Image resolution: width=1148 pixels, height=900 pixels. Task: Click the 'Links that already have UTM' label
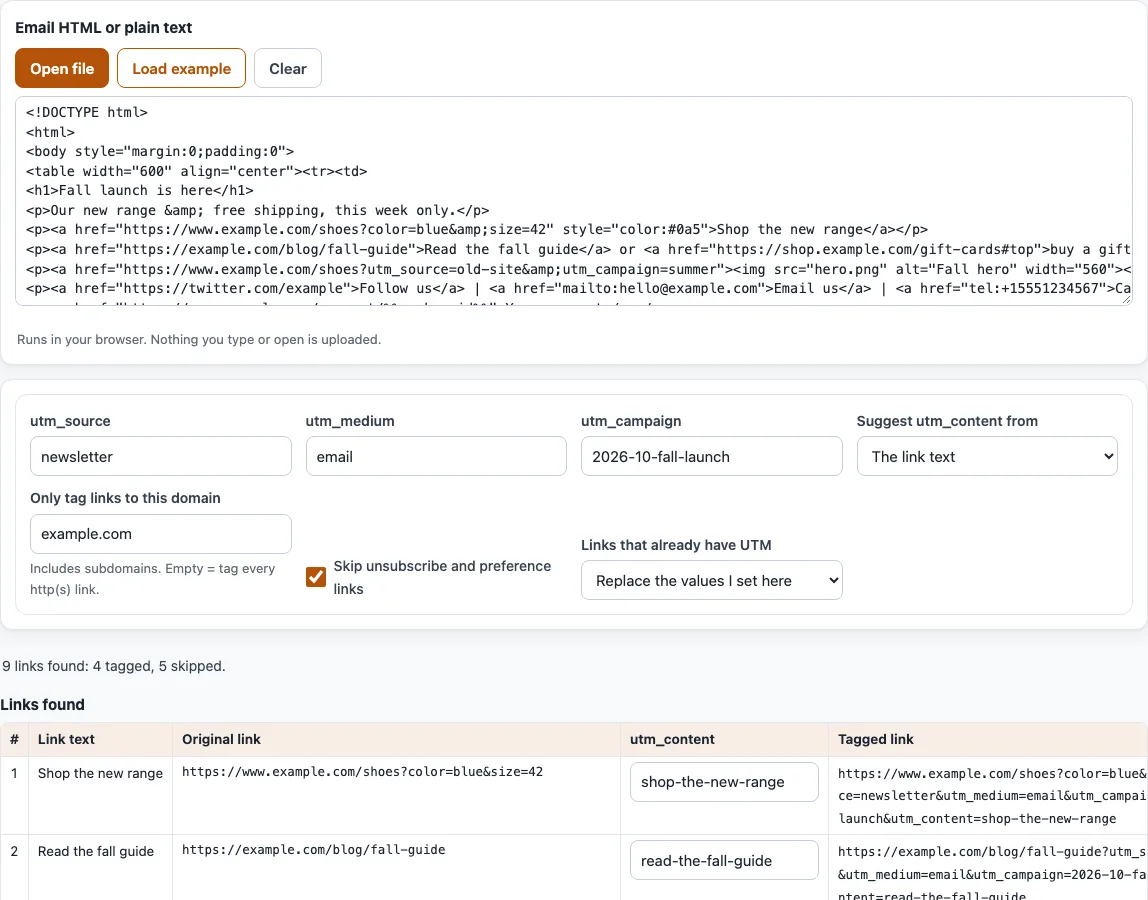pos(676,545)
